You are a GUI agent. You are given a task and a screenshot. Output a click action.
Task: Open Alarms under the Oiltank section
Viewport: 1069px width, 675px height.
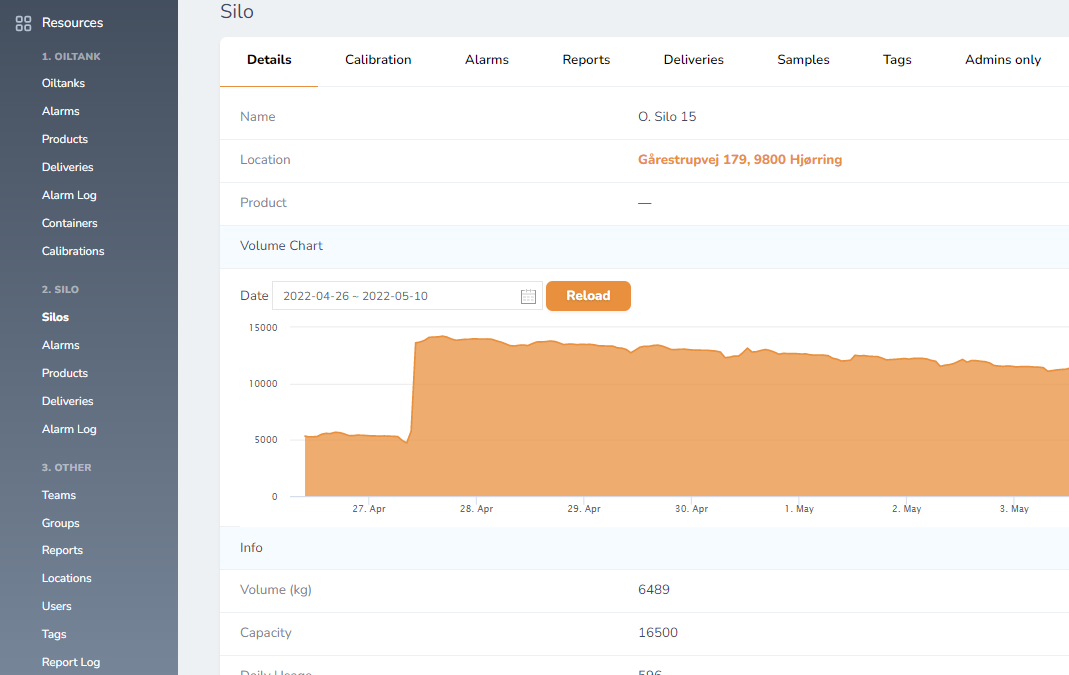[x=61, y=111]
